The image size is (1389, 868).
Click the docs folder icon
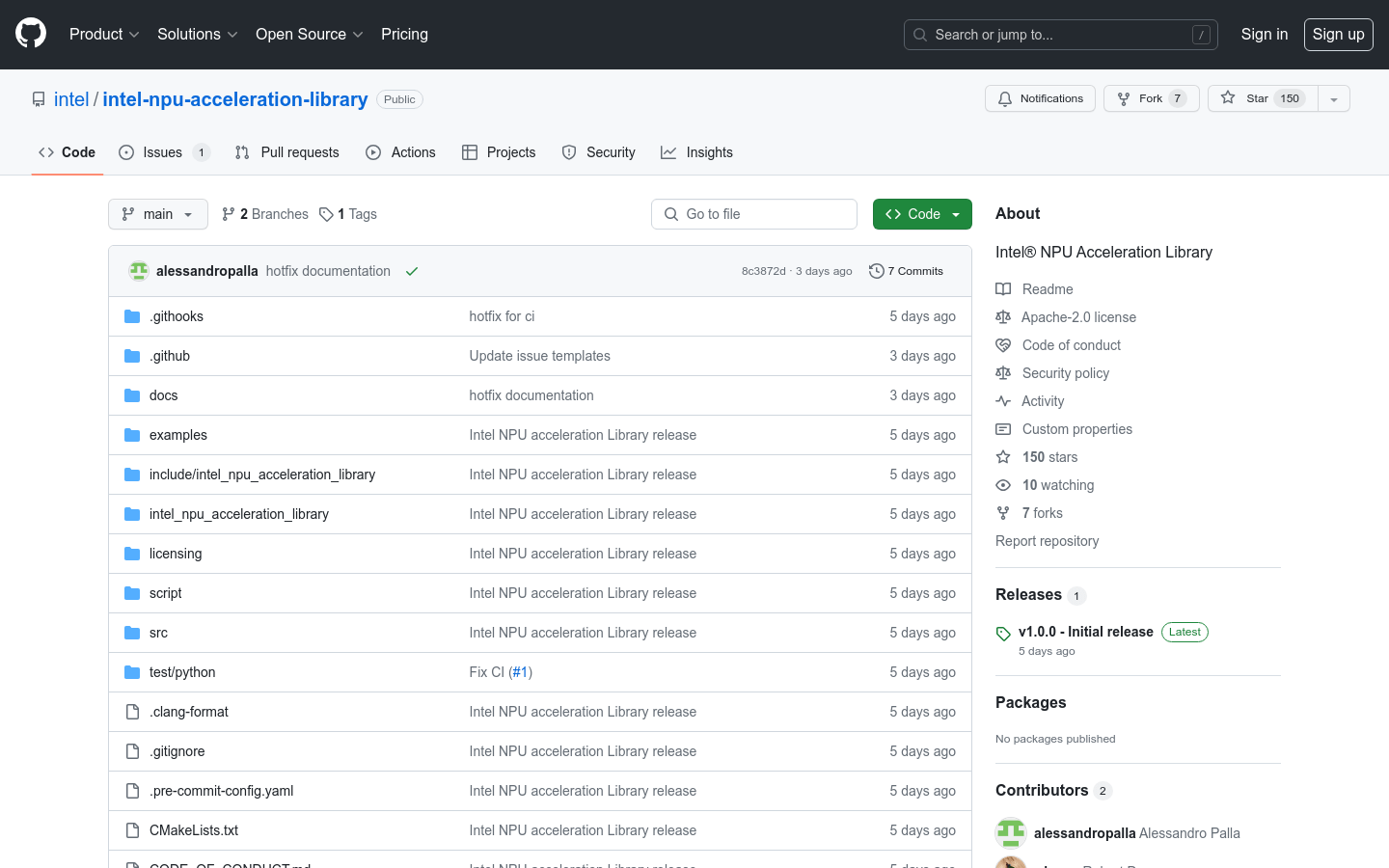[132, 395]
